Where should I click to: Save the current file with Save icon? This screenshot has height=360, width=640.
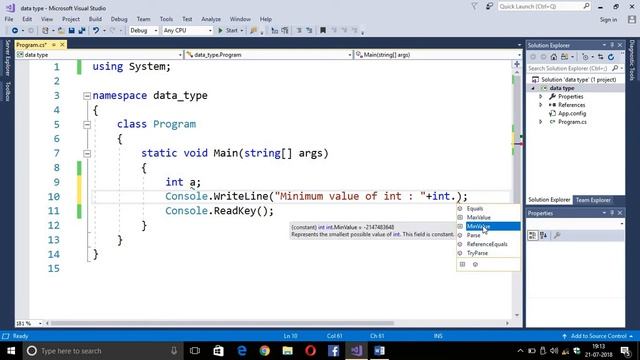(x=71, y=31)
